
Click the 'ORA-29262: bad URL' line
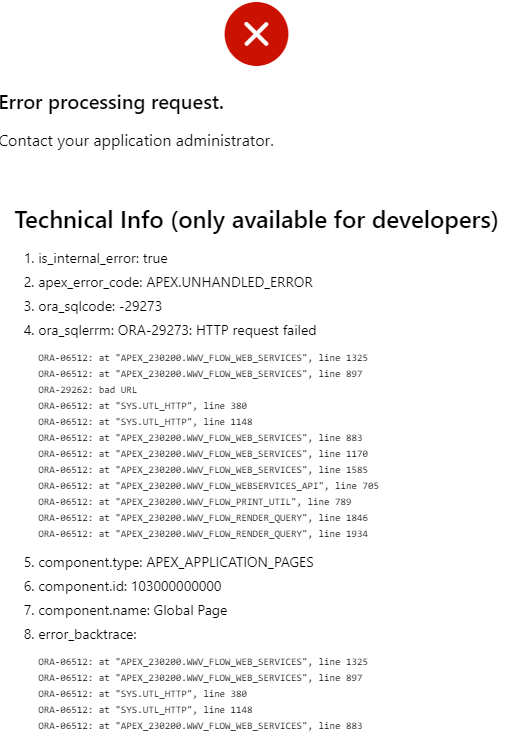(x=87, y=390)
